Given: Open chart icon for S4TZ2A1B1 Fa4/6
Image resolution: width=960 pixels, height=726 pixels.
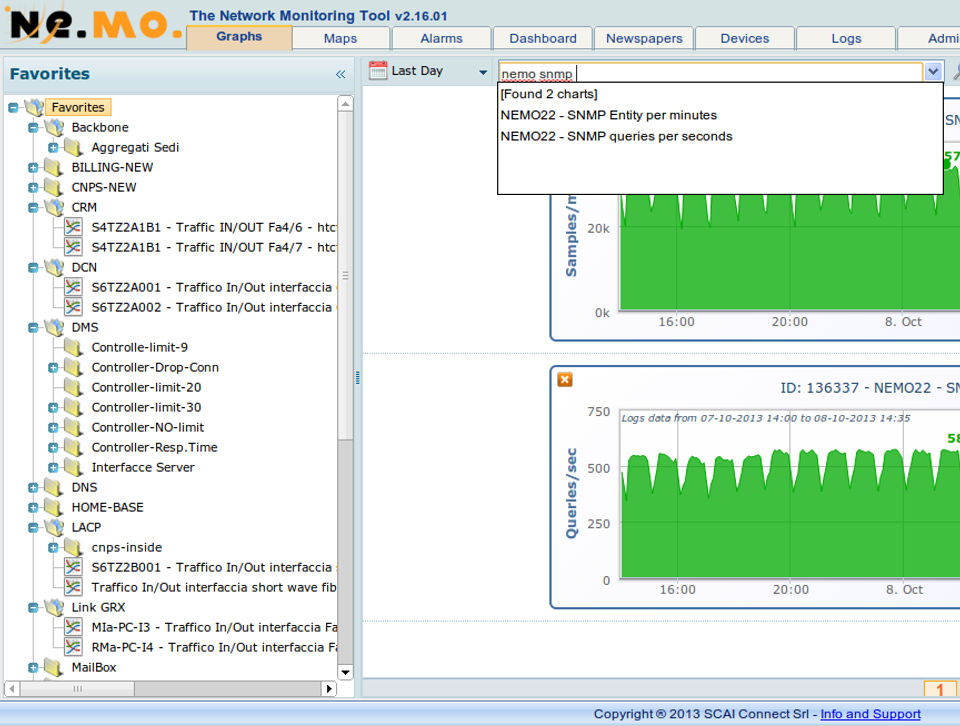Looking at the screenshot, I should pos(73,227).
